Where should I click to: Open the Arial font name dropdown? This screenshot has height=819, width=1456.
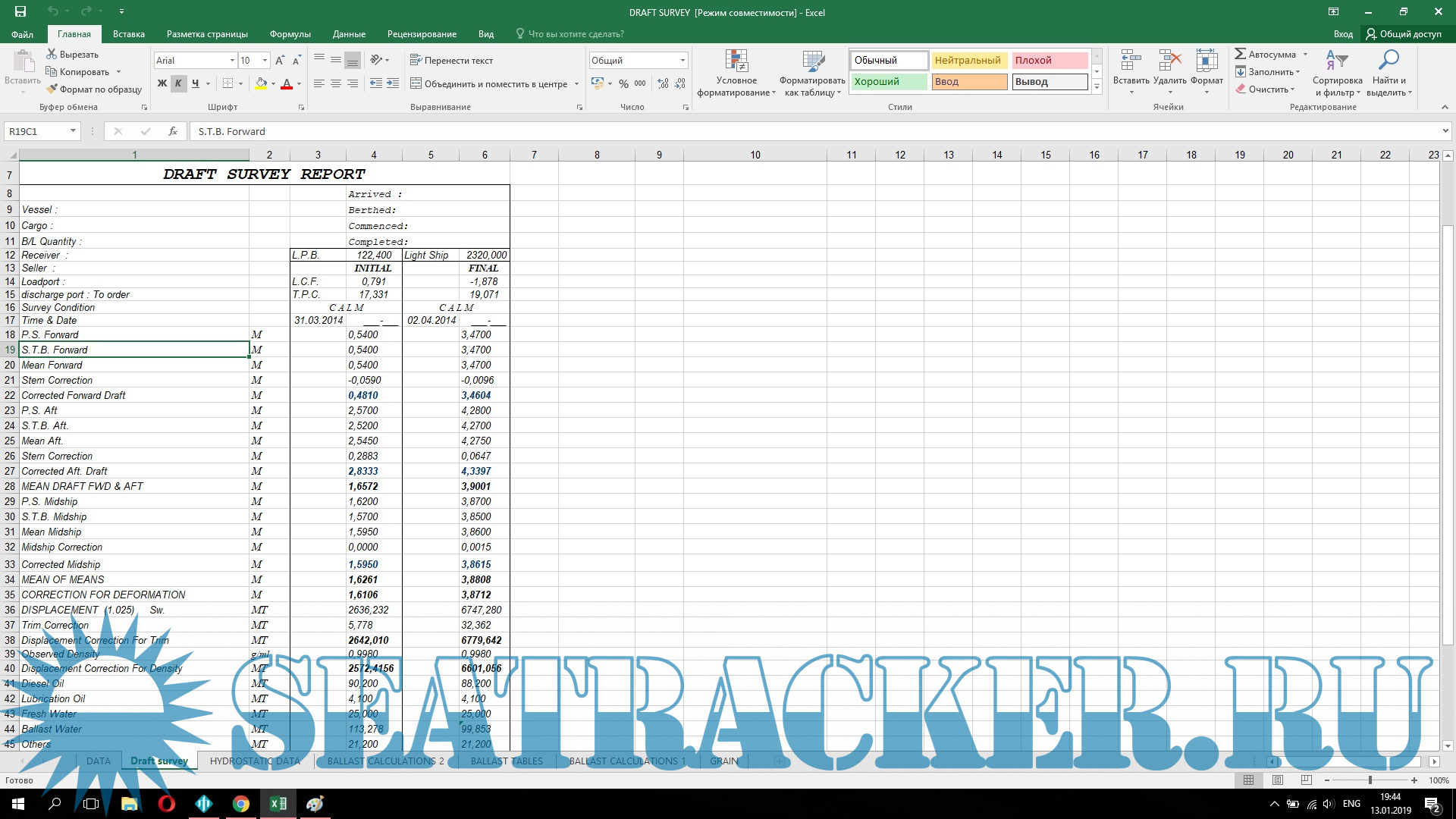pos(232,60)
